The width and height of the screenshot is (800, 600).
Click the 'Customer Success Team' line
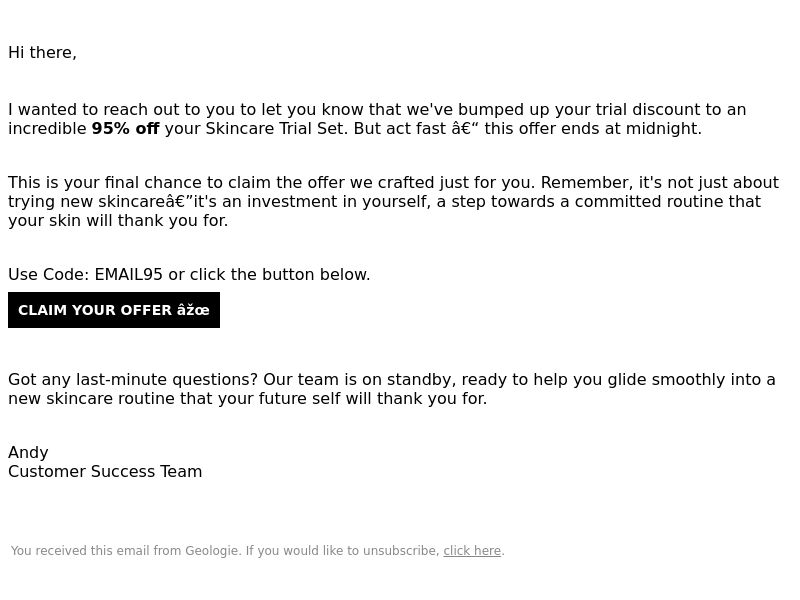pyautogui.click(x=105, y=471)
